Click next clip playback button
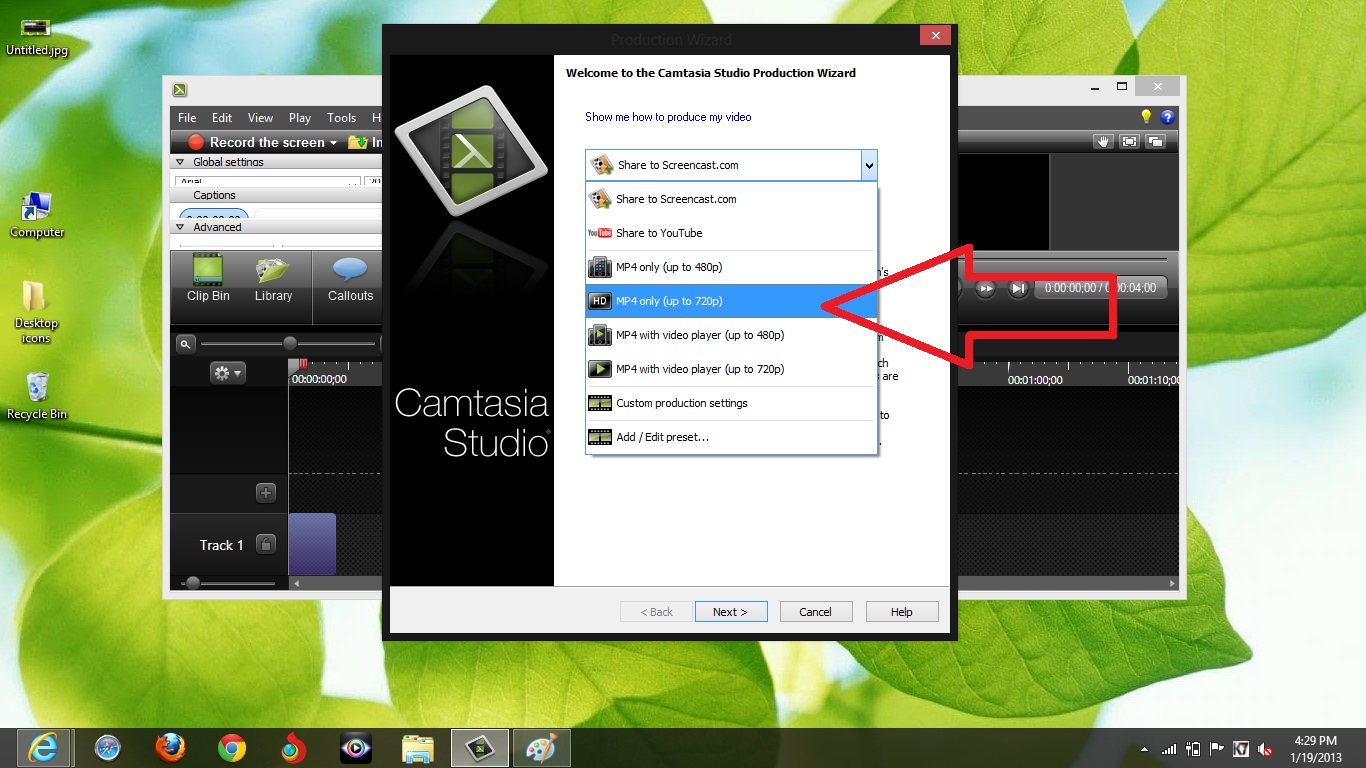Viewport: 1366px width, 768px height. (1018, 289)
